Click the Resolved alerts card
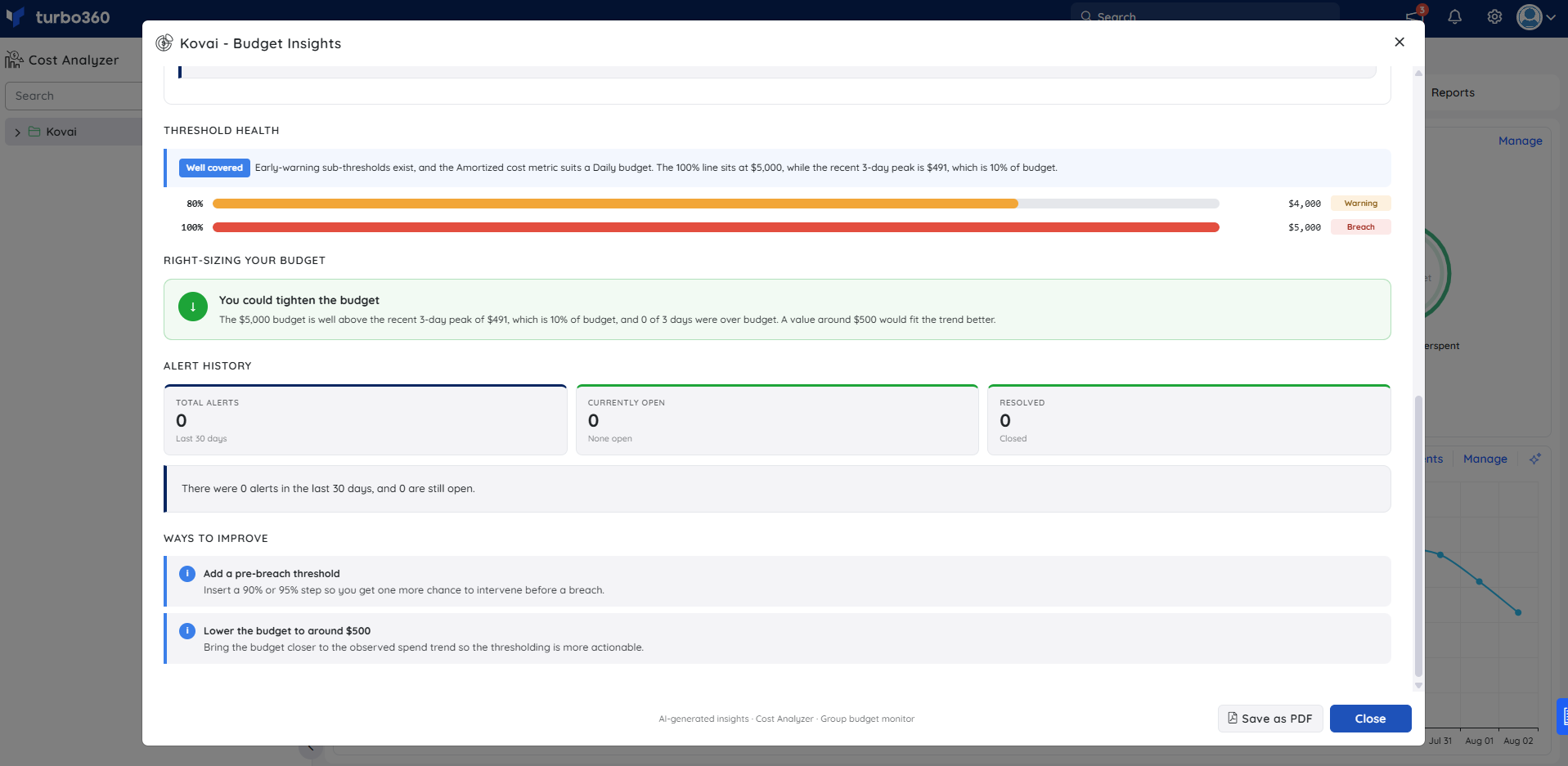Viewport: 1568px width, 766px height. (x=1189, y=419)
